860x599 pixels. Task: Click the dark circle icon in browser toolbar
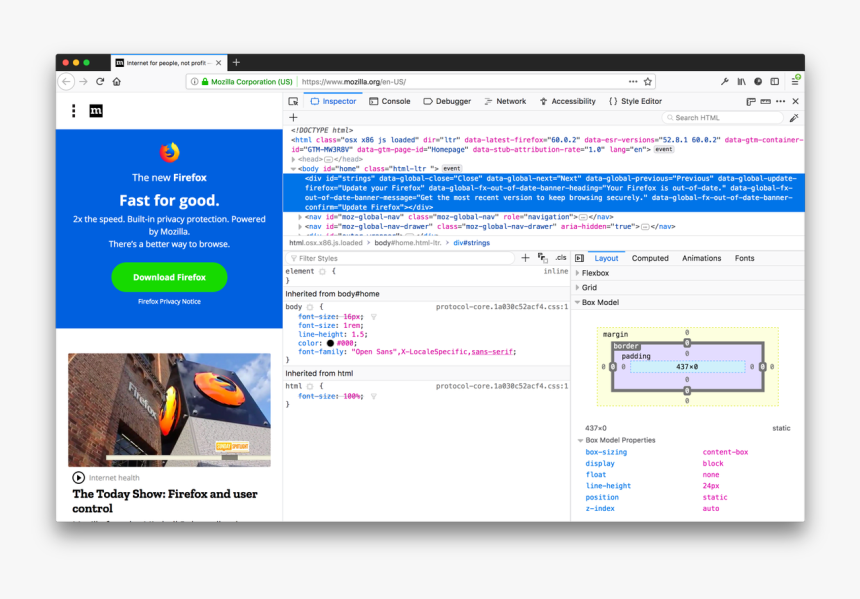[x=758, y=82]
